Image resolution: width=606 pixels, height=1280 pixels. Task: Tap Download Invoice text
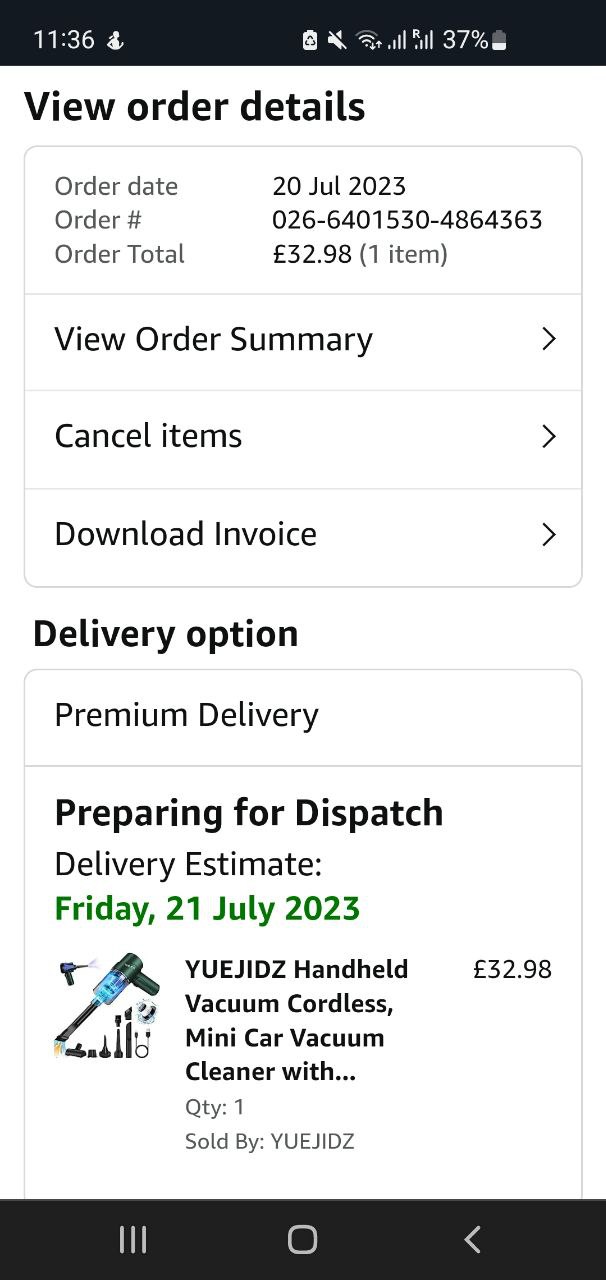(185, 535)
